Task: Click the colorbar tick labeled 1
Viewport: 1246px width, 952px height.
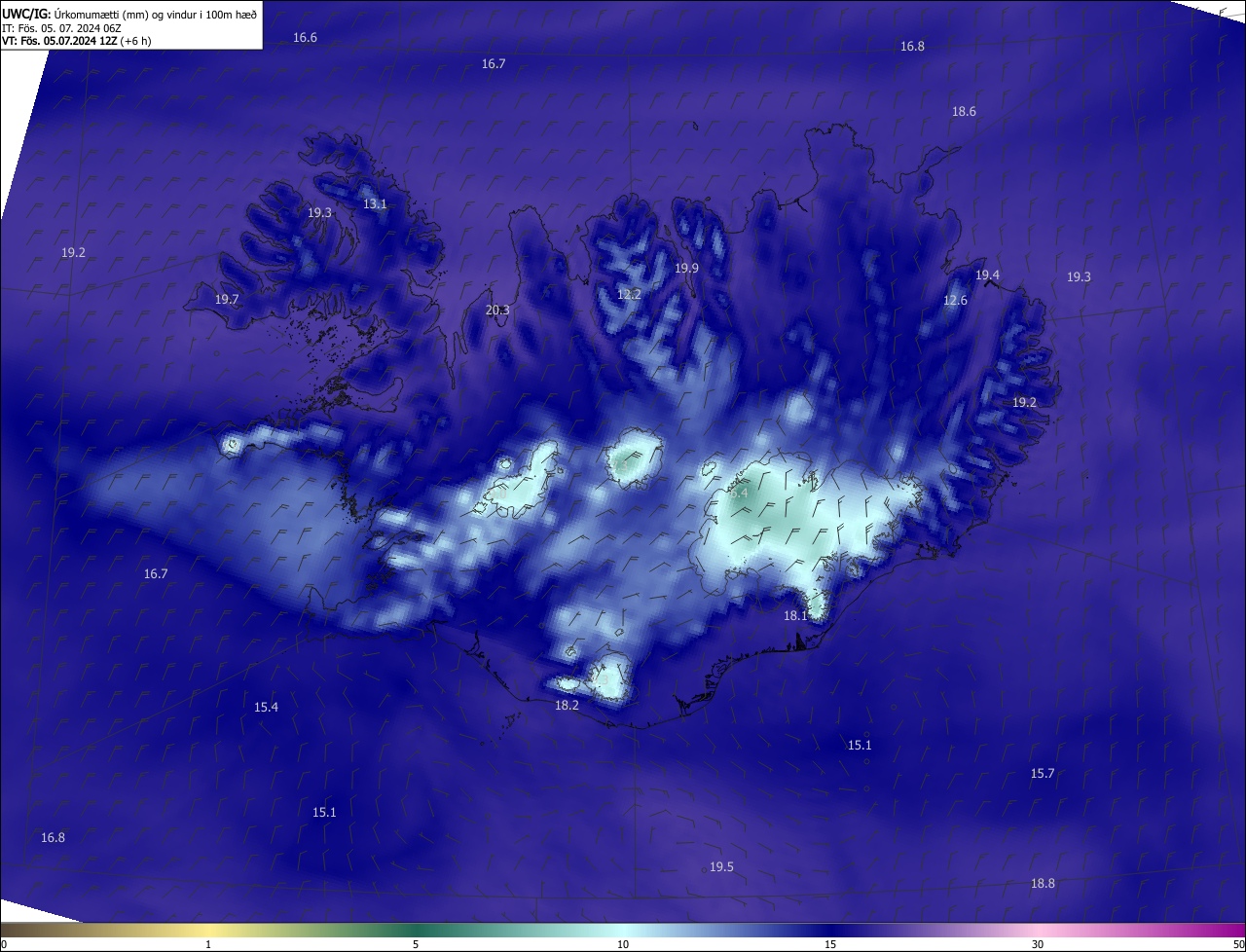Action: coord(208,944)
